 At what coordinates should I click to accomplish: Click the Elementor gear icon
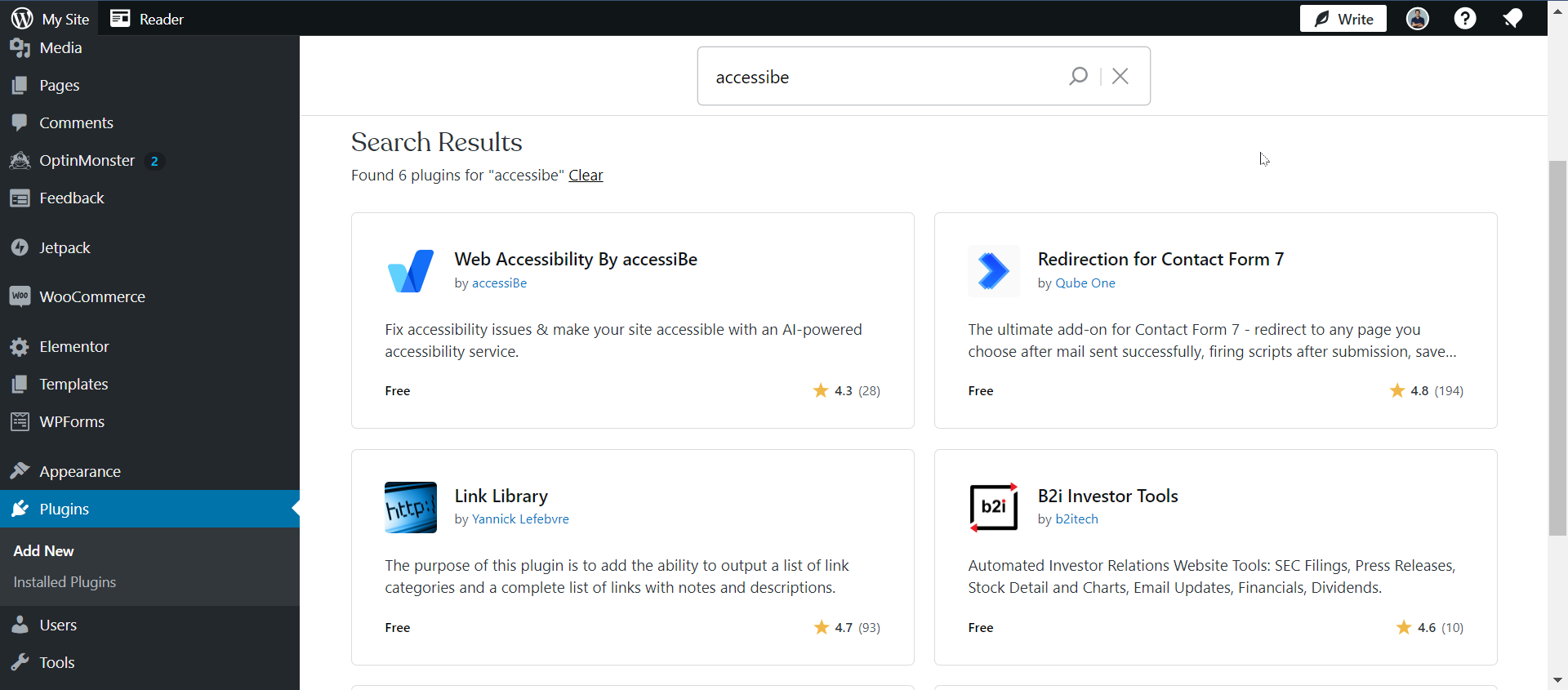tap(20, 347)
